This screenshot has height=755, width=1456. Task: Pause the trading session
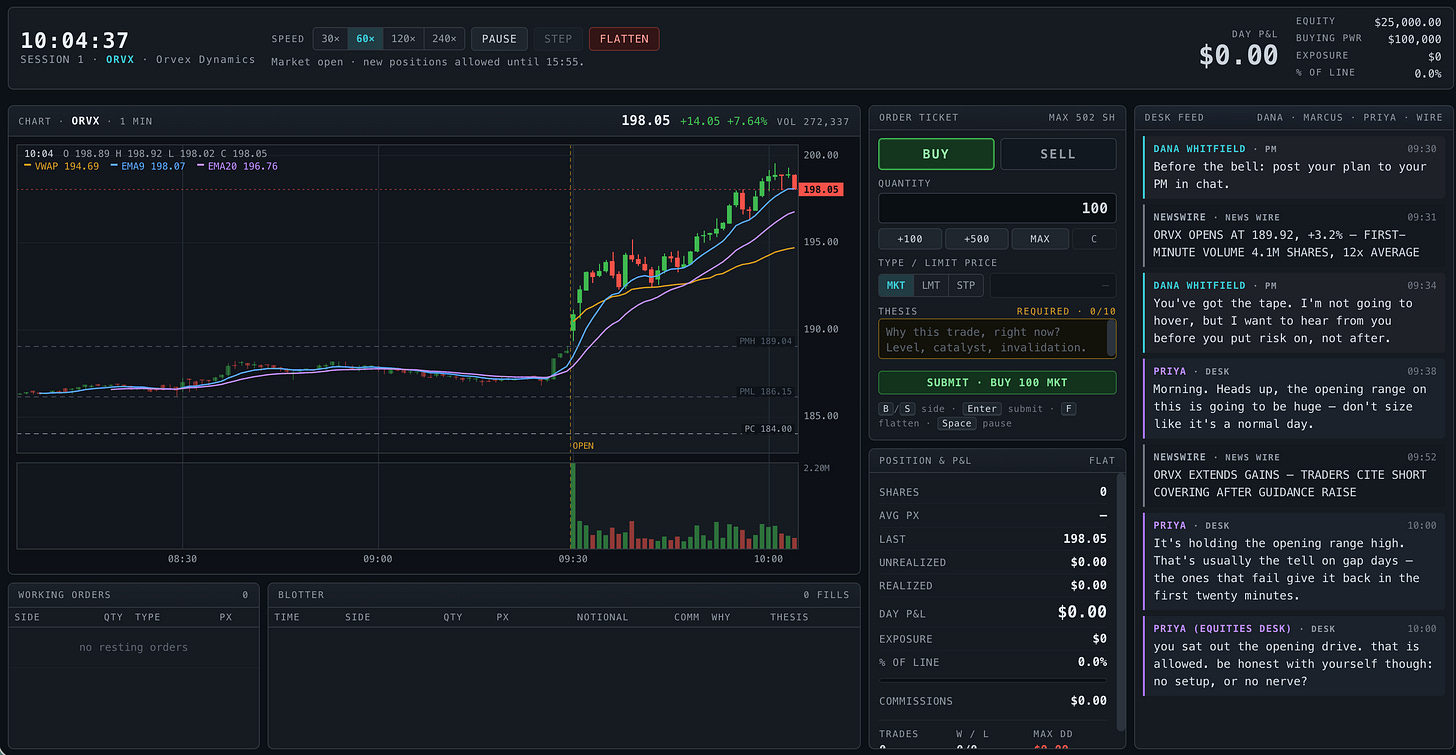pyautogui.click(x=499, y=39)
